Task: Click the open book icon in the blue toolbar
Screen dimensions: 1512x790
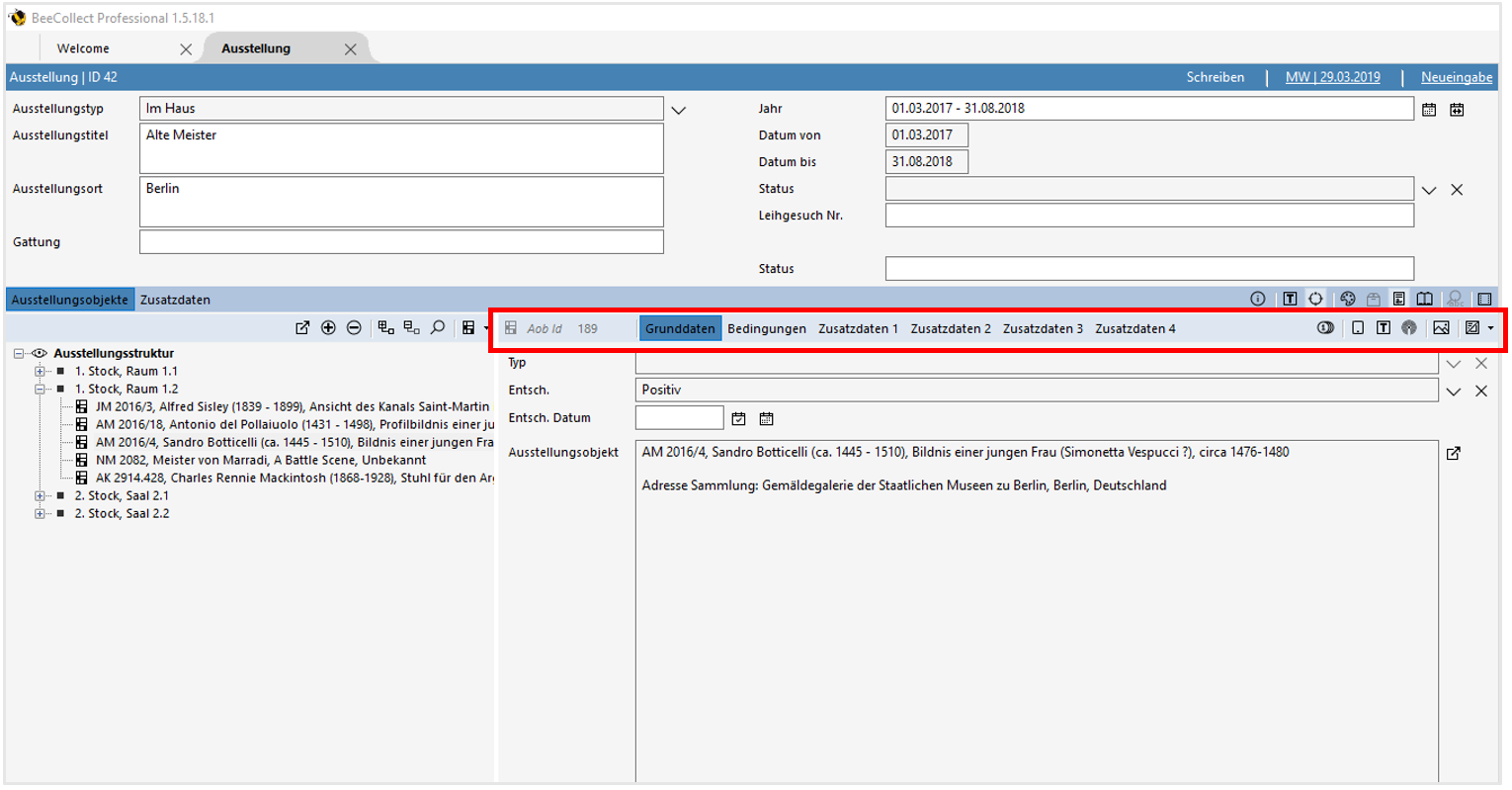Action: coord(1424,300)
